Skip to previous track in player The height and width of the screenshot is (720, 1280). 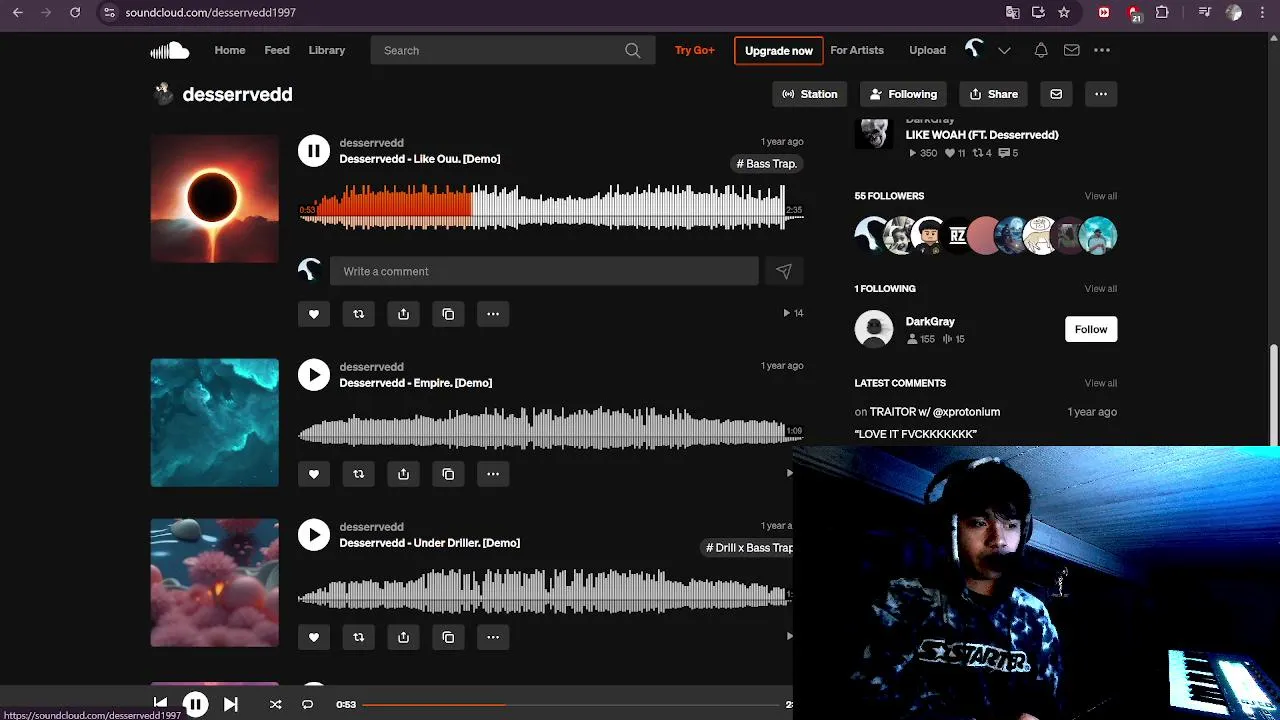[160, 704]
